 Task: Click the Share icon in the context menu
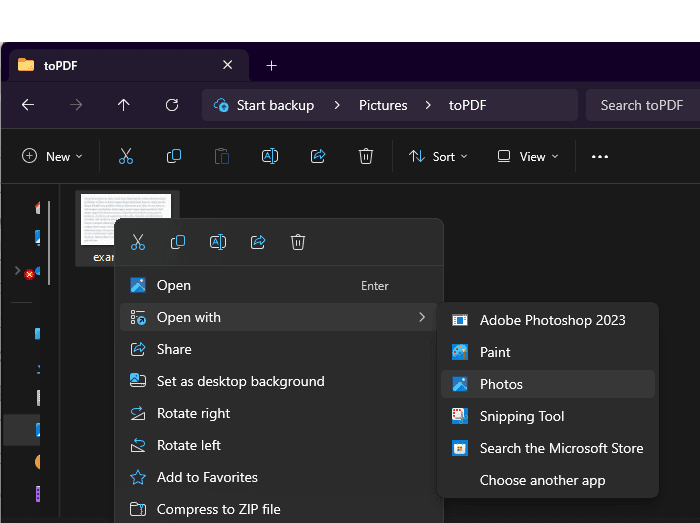(258, 242)
